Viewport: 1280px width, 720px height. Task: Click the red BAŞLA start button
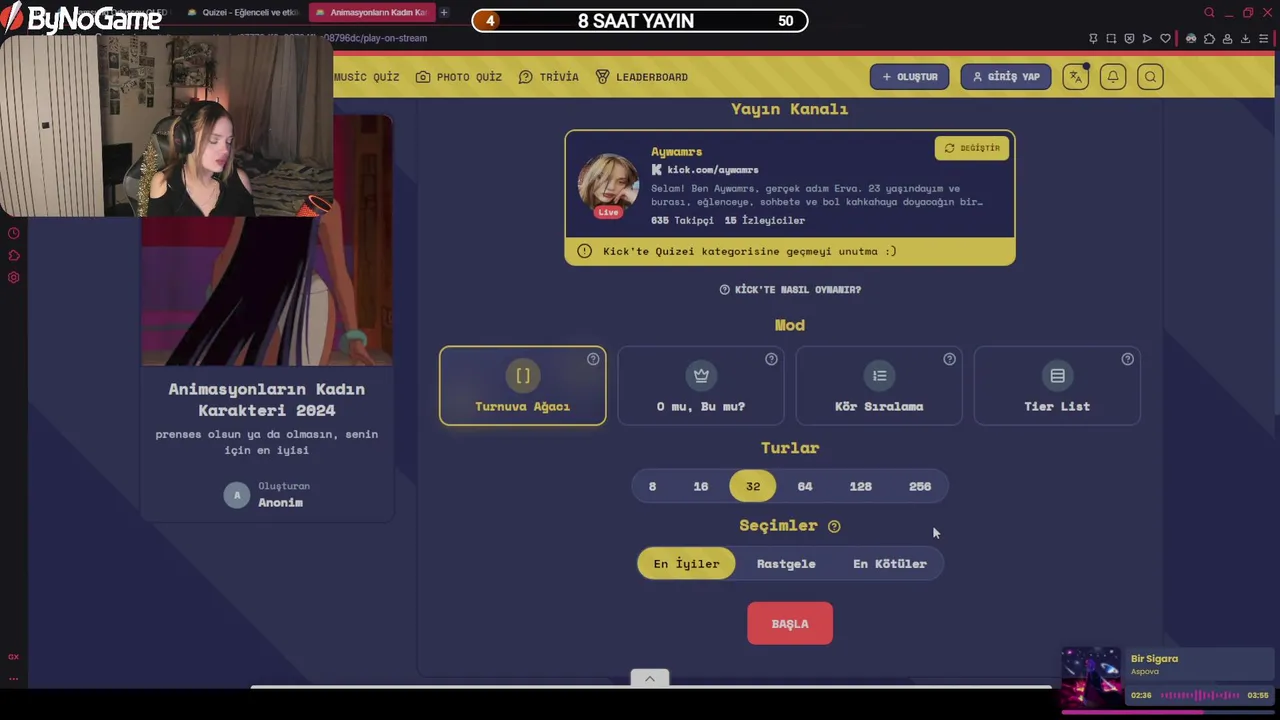[790, 624]
